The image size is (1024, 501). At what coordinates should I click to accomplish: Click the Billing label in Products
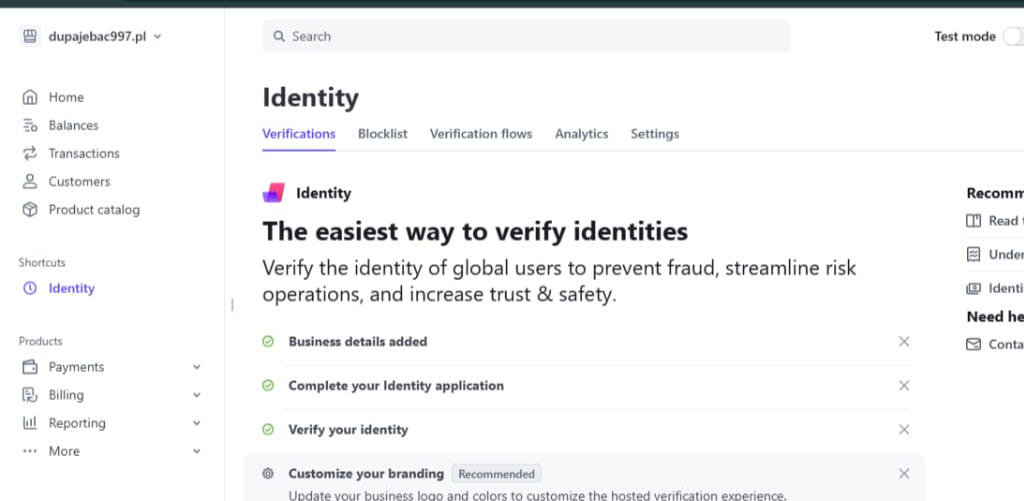(66, 395)
